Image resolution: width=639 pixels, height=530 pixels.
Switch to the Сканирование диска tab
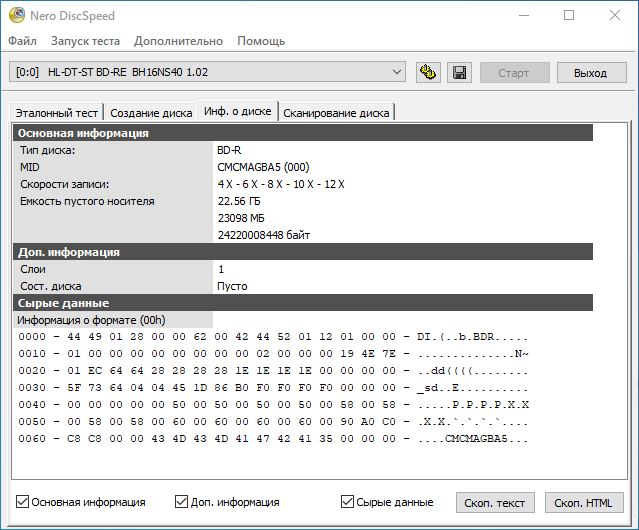point(336,113)
